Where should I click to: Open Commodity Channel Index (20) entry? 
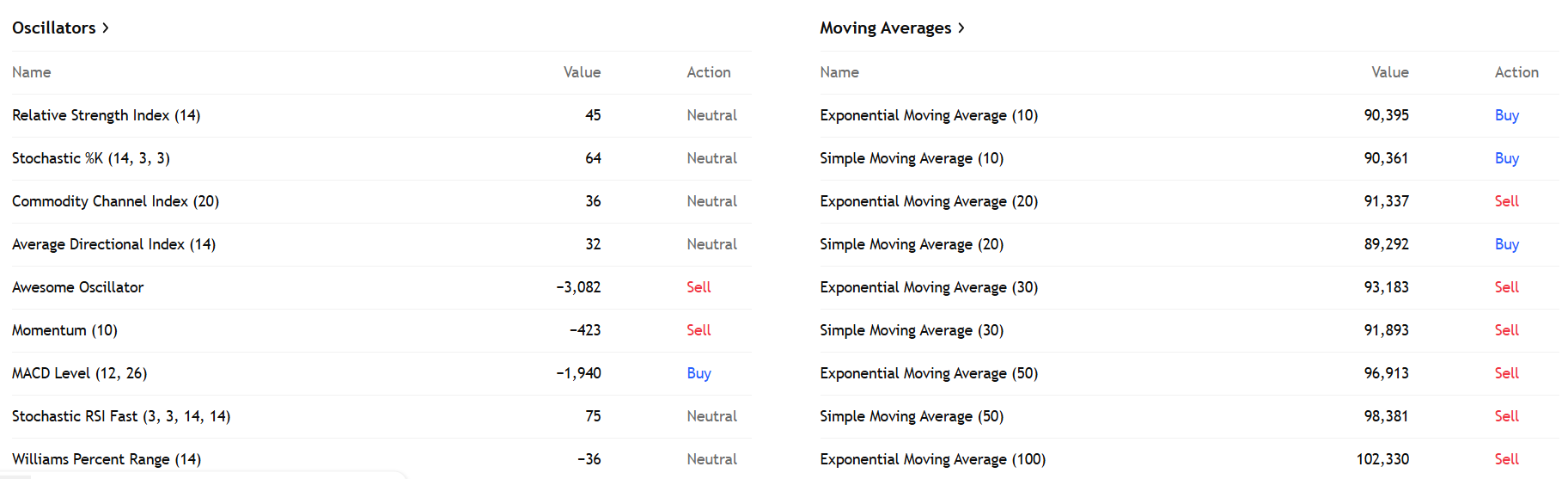click(x=115, y=201)
